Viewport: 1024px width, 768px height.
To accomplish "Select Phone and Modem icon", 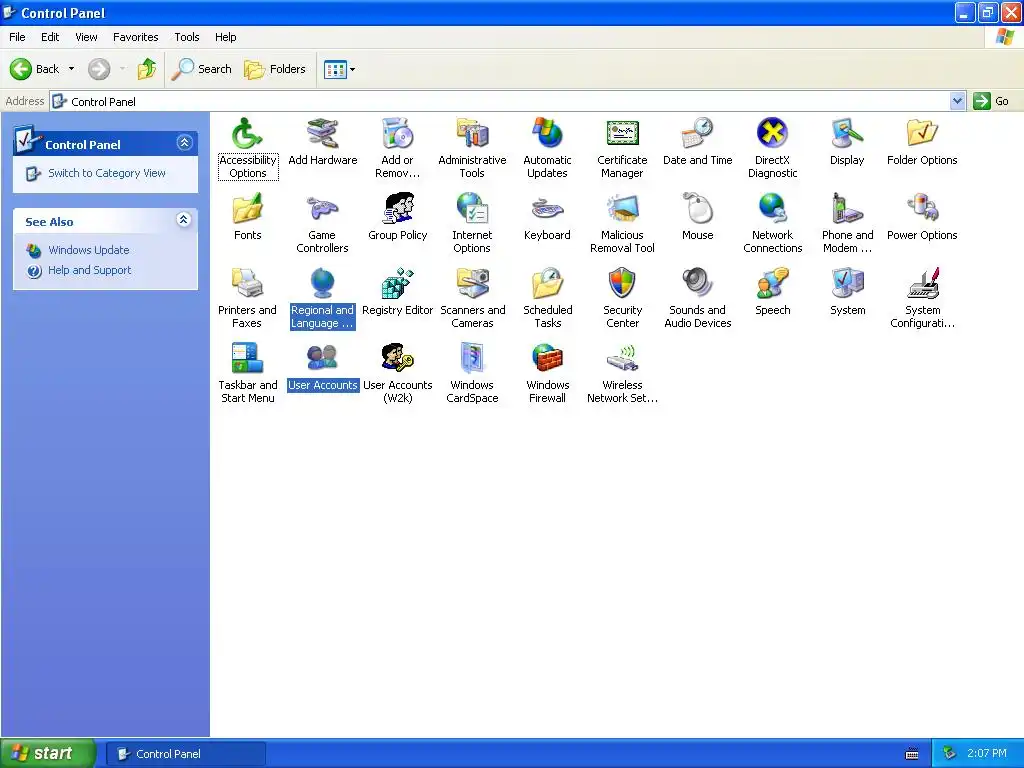I will [847, 209].
